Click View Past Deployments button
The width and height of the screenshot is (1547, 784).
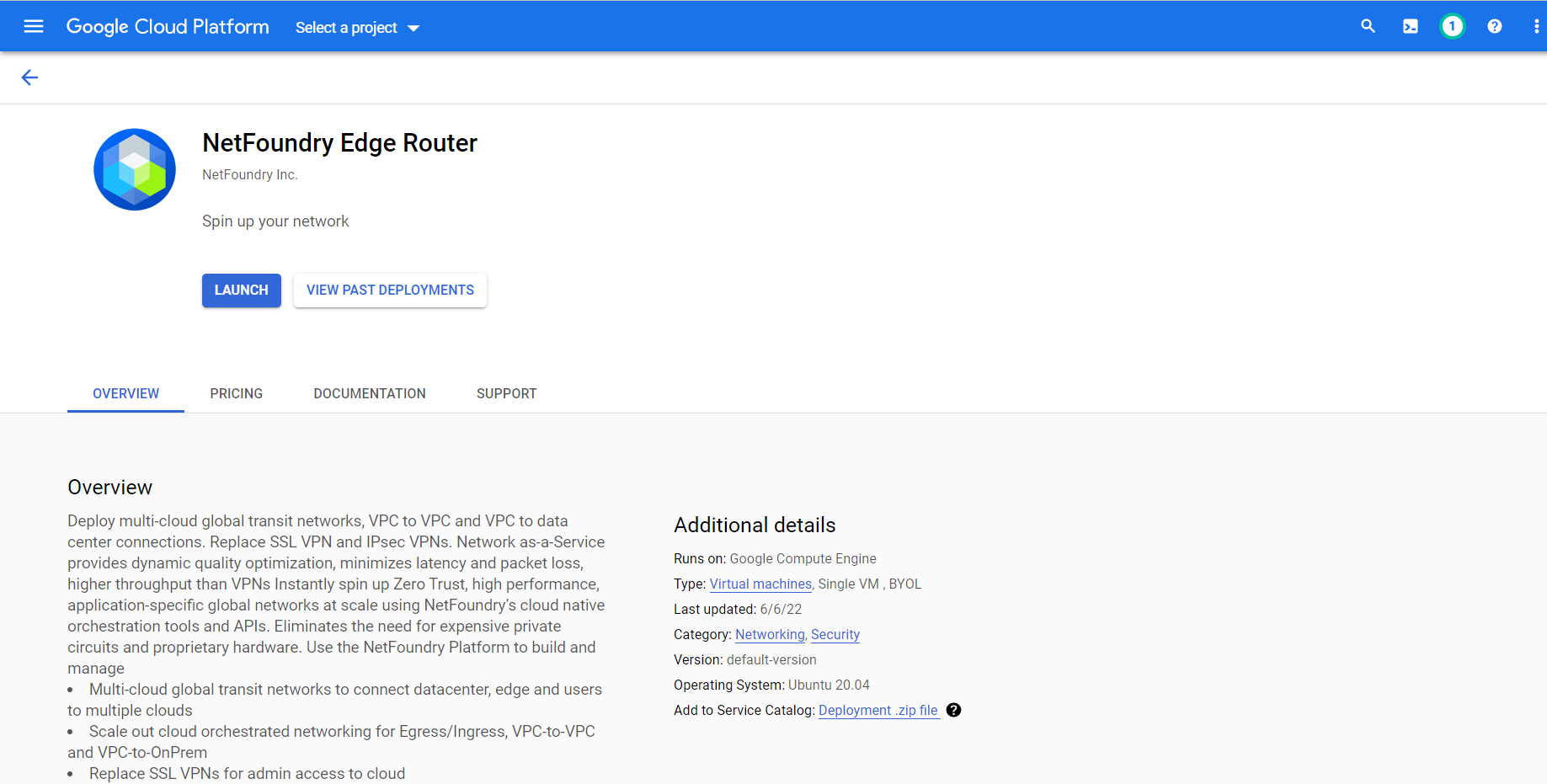pos(390,290)
